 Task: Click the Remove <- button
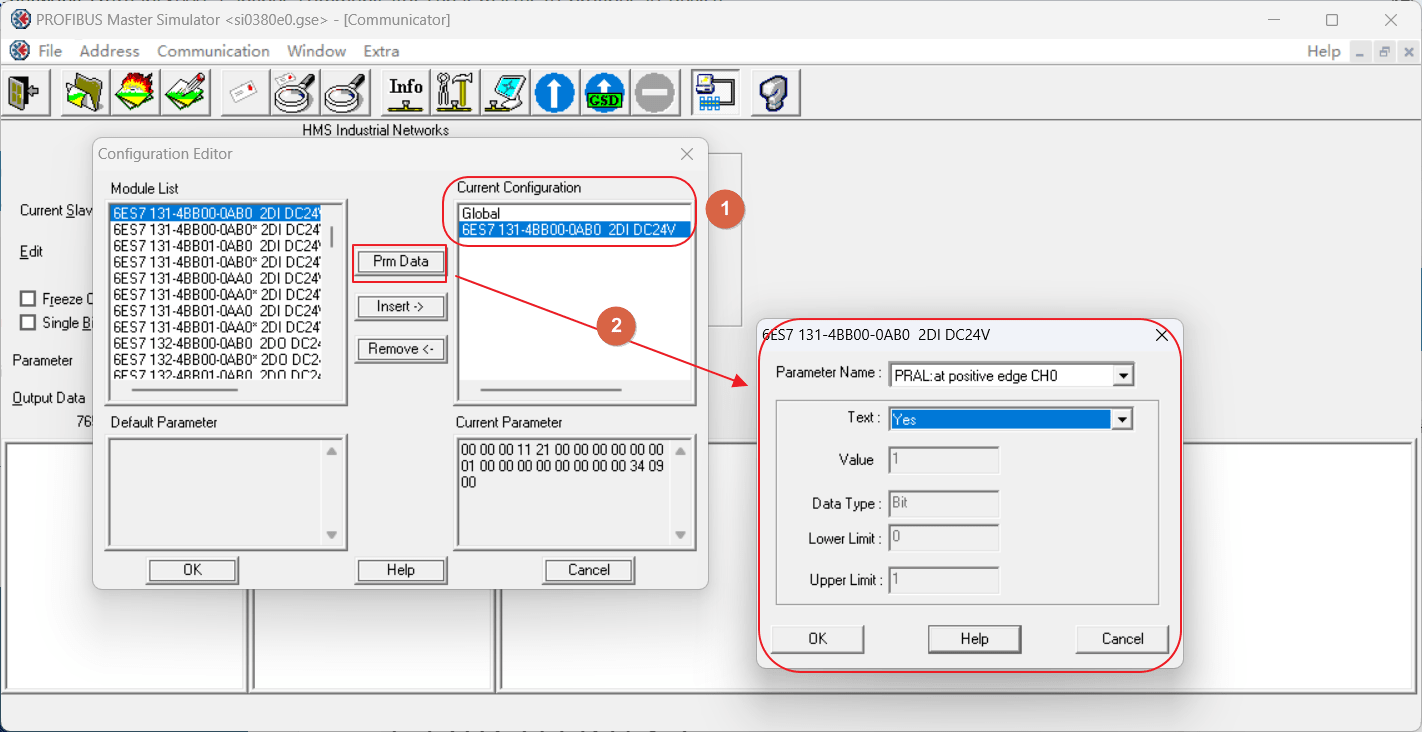click(400, 349)
